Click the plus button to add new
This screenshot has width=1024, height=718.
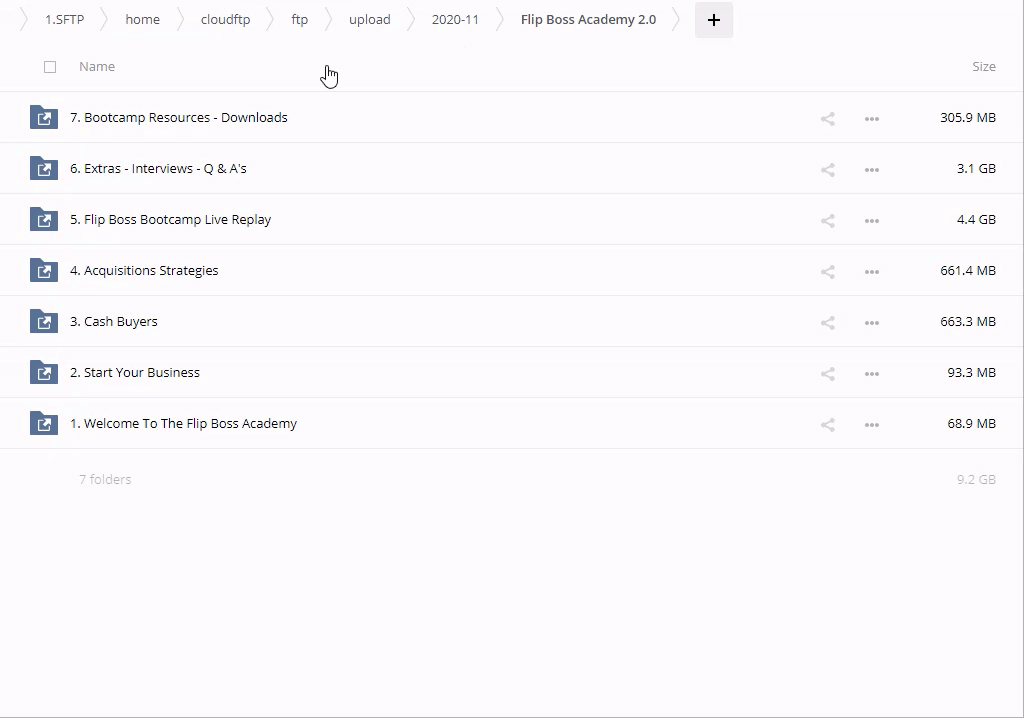(713, 20)
